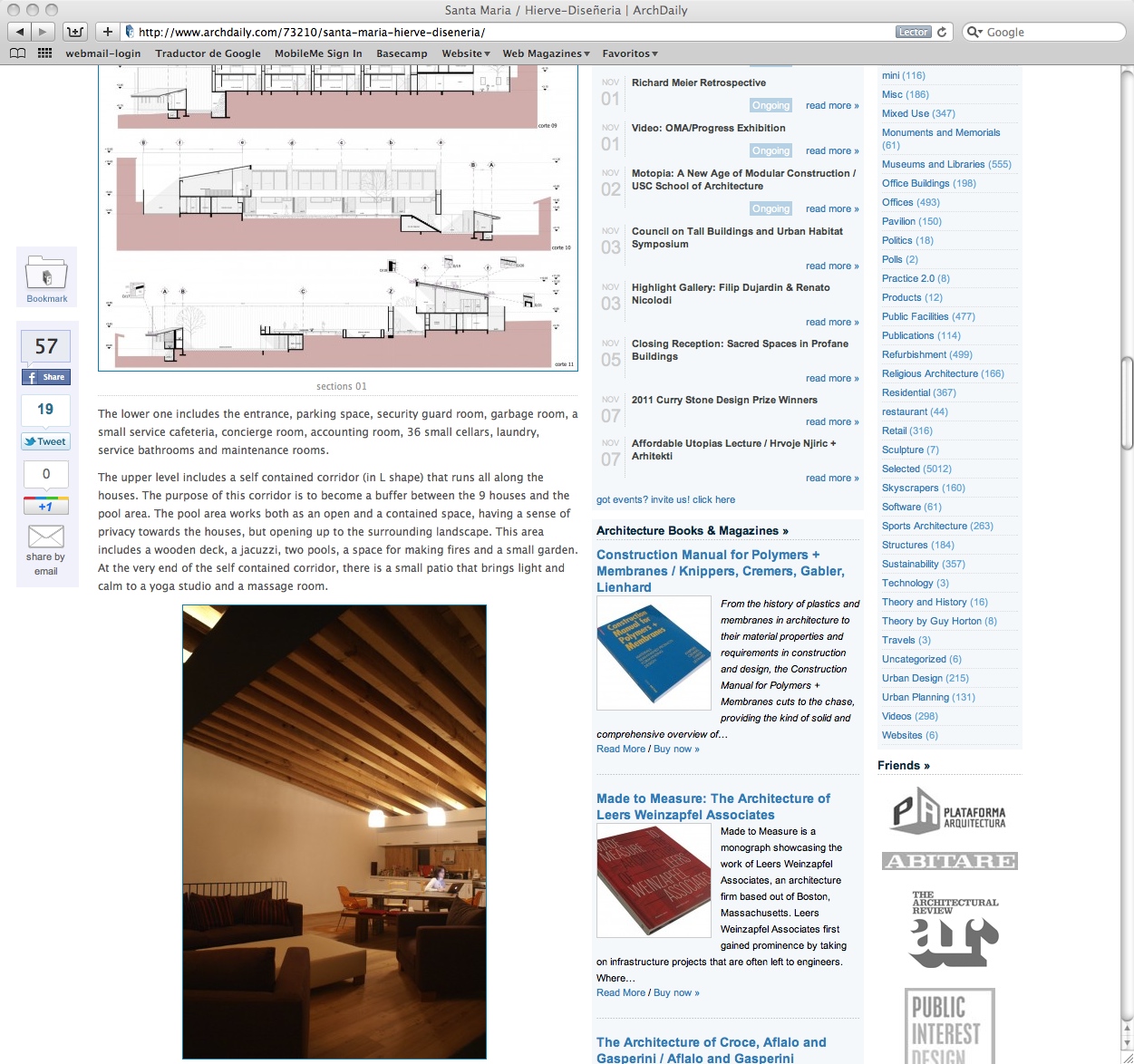
Task: Reload the page with the refresh icon
Action: [942, 32]
